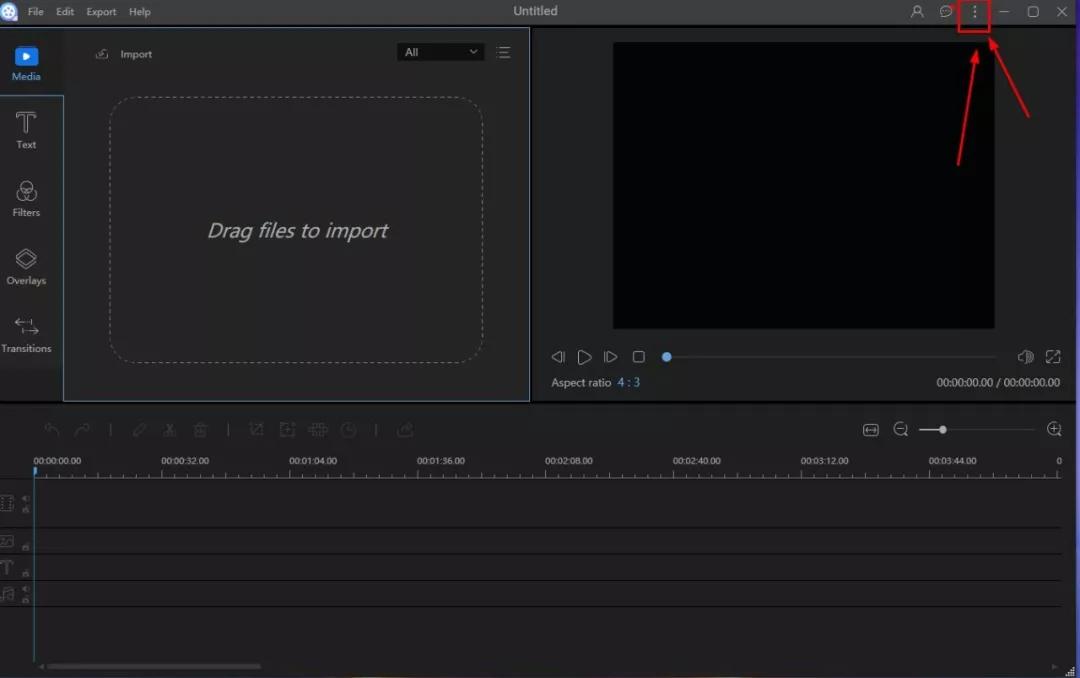Toggle fullscreen preview mode

1053,357
